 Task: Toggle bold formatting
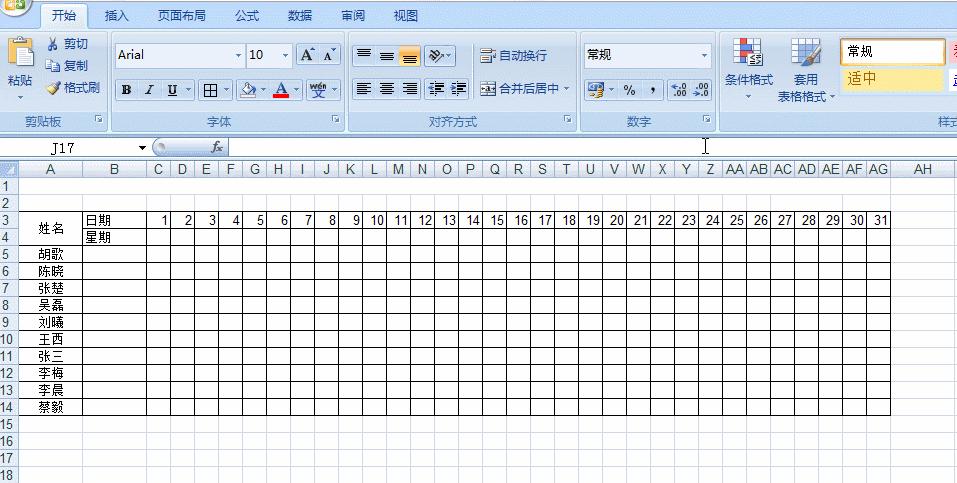click(x=126, y=90)
